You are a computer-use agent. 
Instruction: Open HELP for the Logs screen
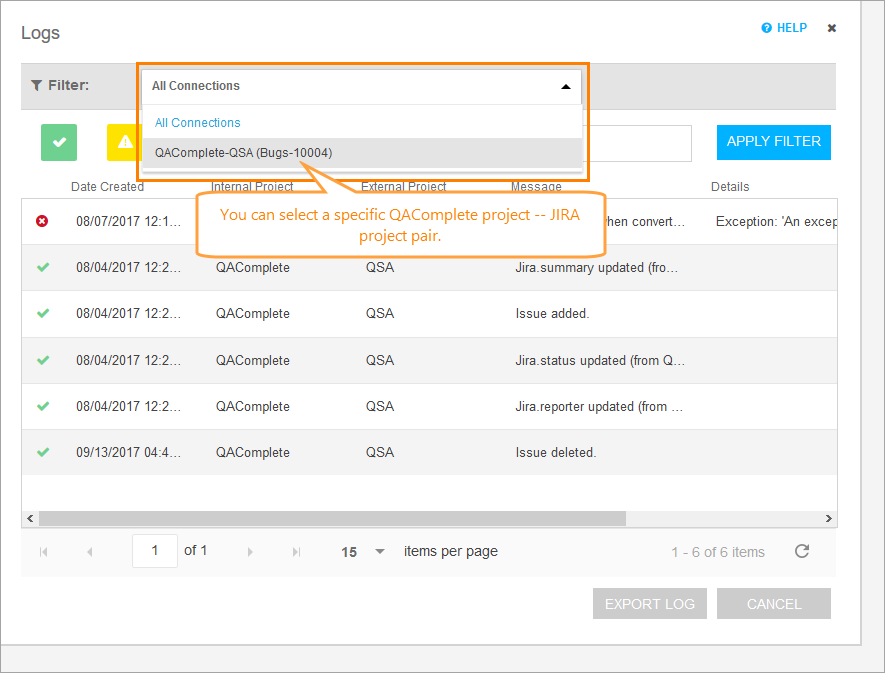[x=784, y=28]
